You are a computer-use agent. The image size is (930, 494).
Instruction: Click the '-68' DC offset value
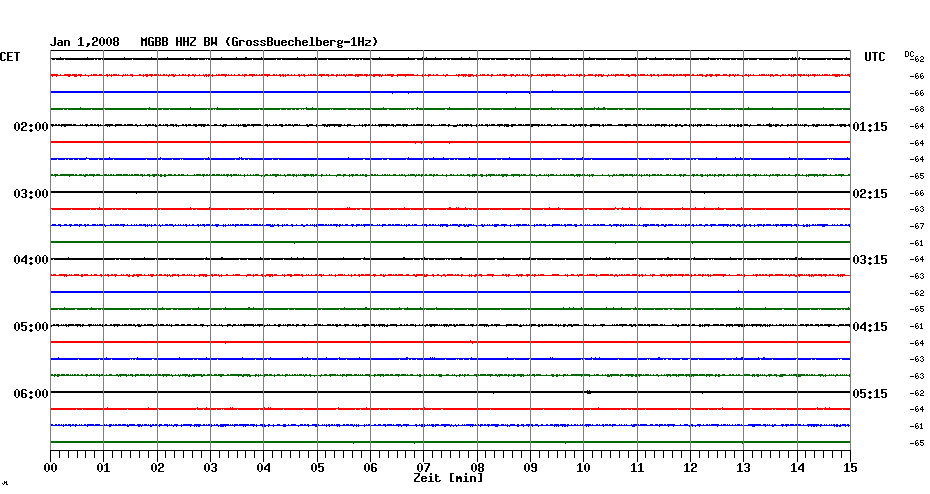point(917,110)
